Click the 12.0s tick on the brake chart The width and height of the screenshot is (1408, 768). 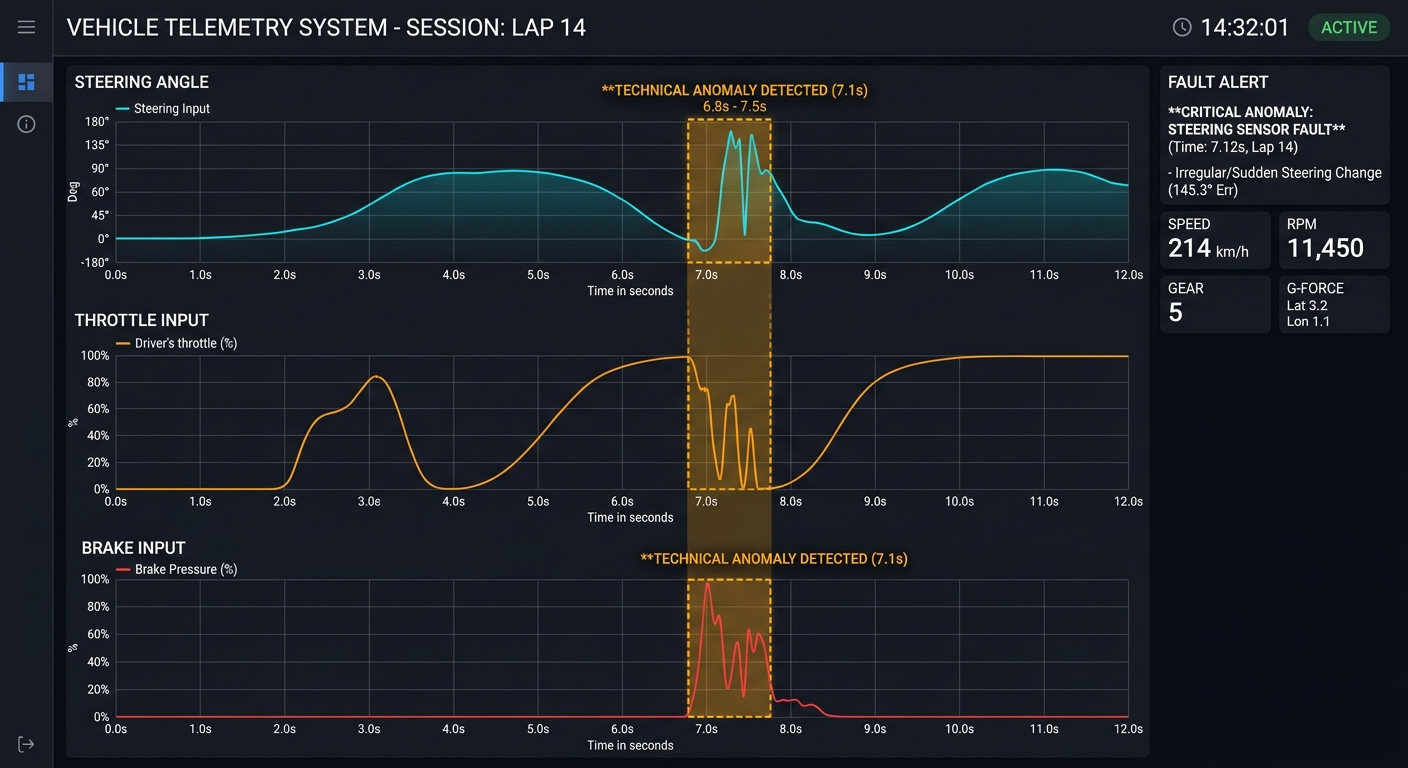(x=1129, y=729)
